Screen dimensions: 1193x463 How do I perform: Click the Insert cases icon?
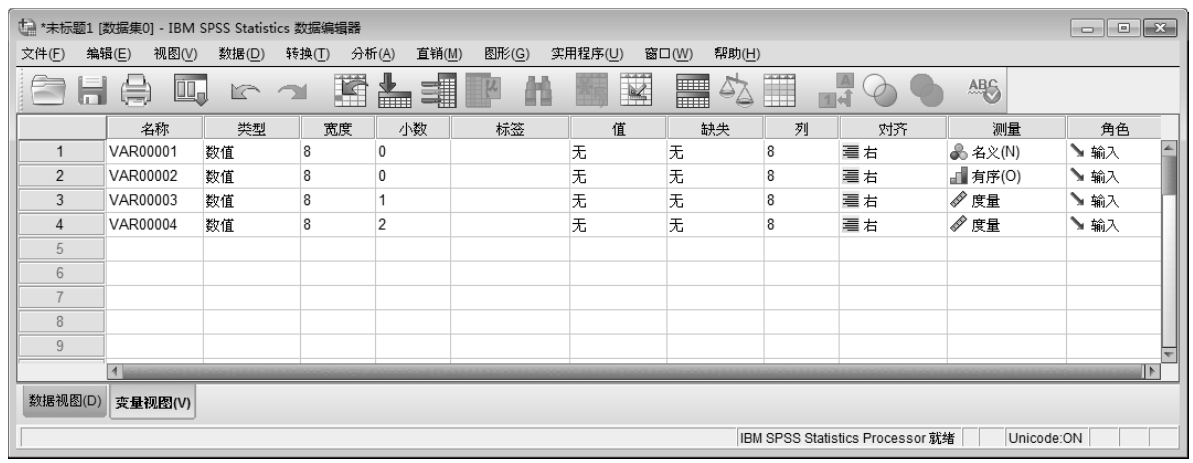pos(591,90)
